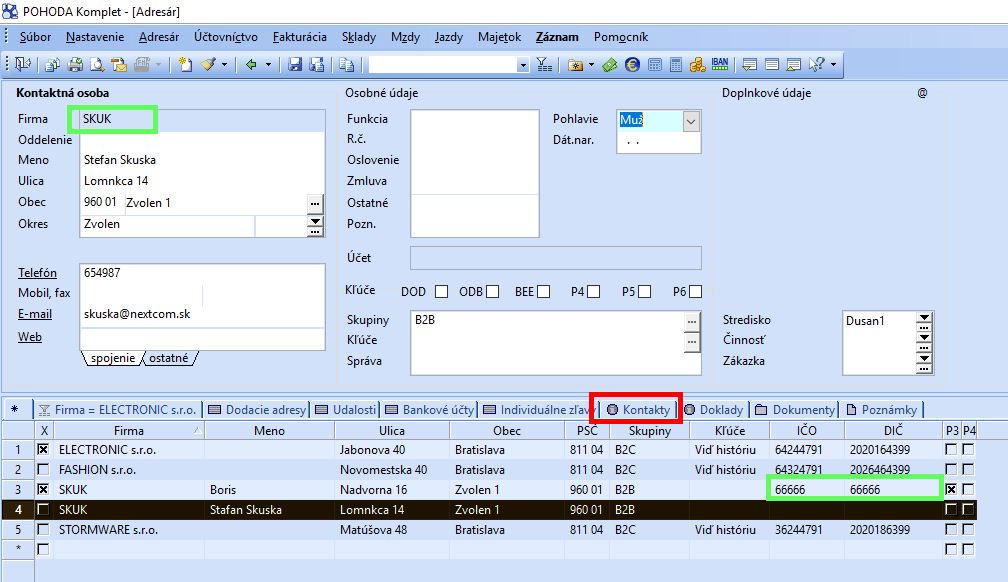Click the save-and-copy floppy icon
The image size is (1008, 582).
click(x=317, y=64)
